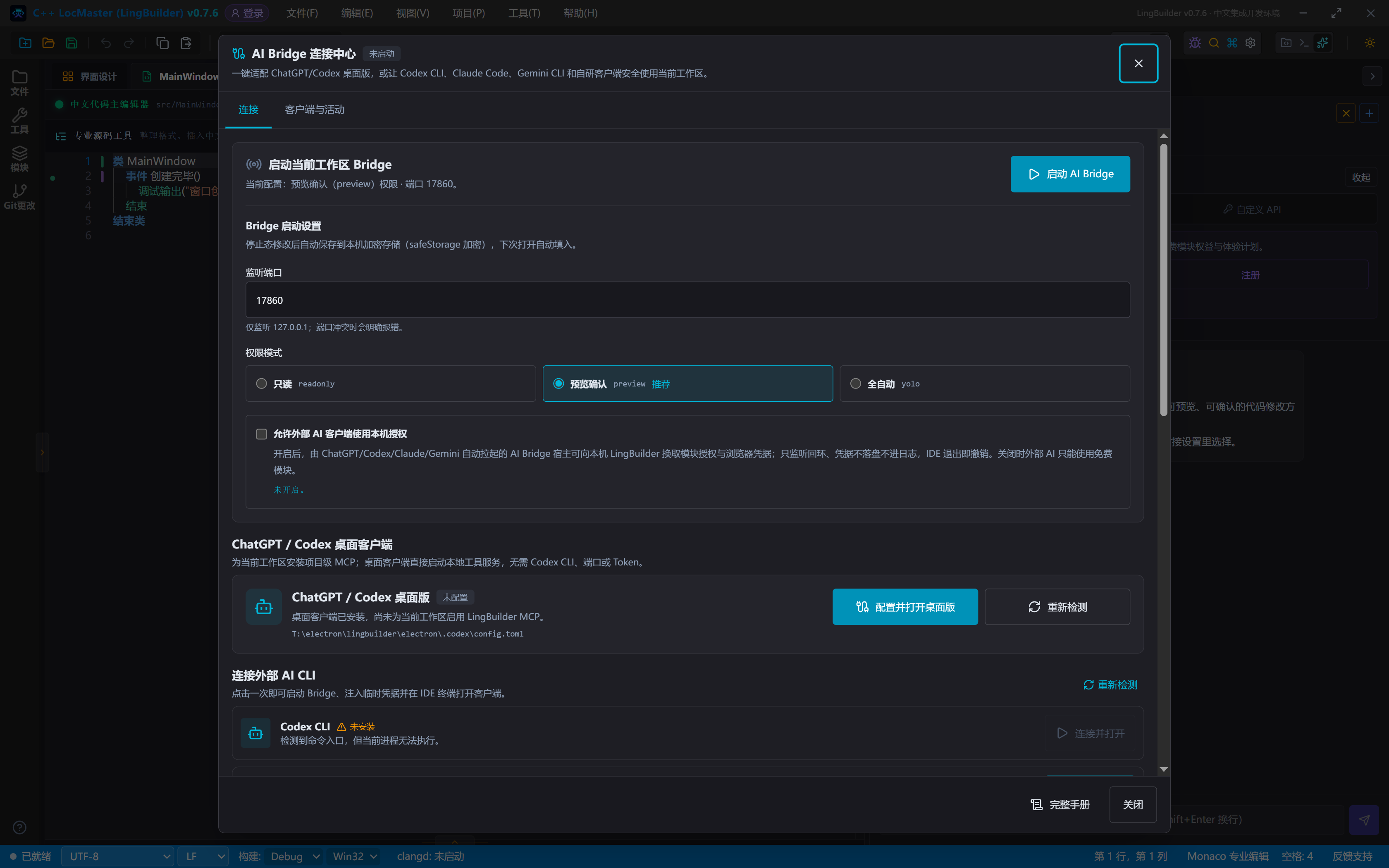
Task: Open the 模块 sidebar panel
Action: pos(19,159)
